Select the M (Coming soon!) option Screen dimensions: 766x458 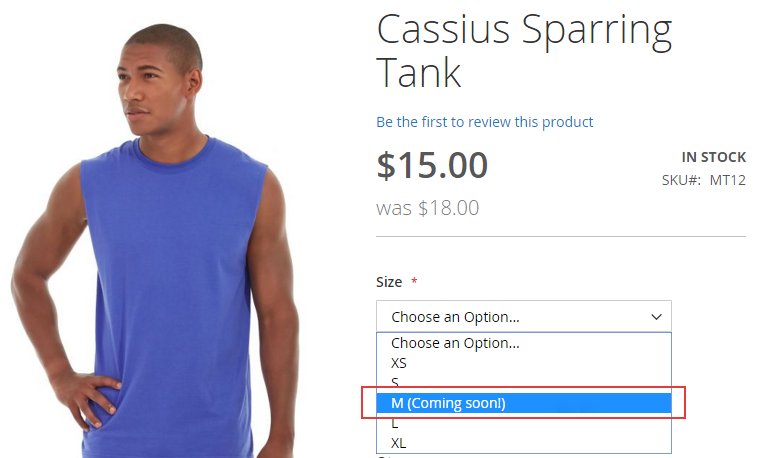[448, 403]
